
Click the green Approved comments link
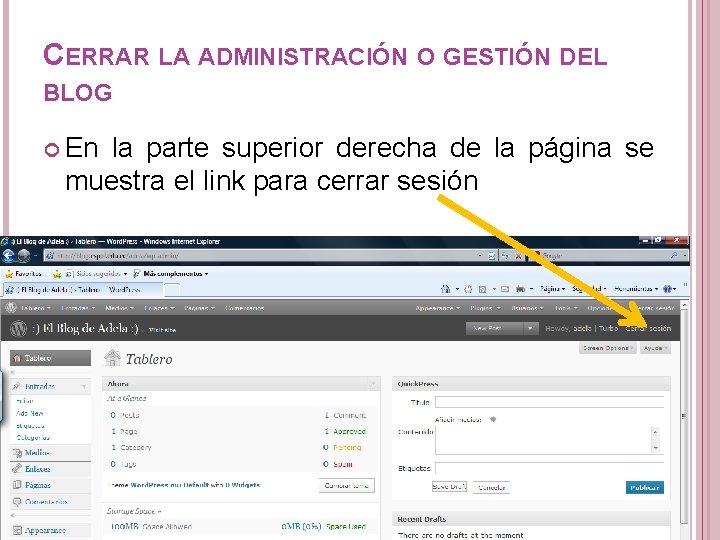349,431
